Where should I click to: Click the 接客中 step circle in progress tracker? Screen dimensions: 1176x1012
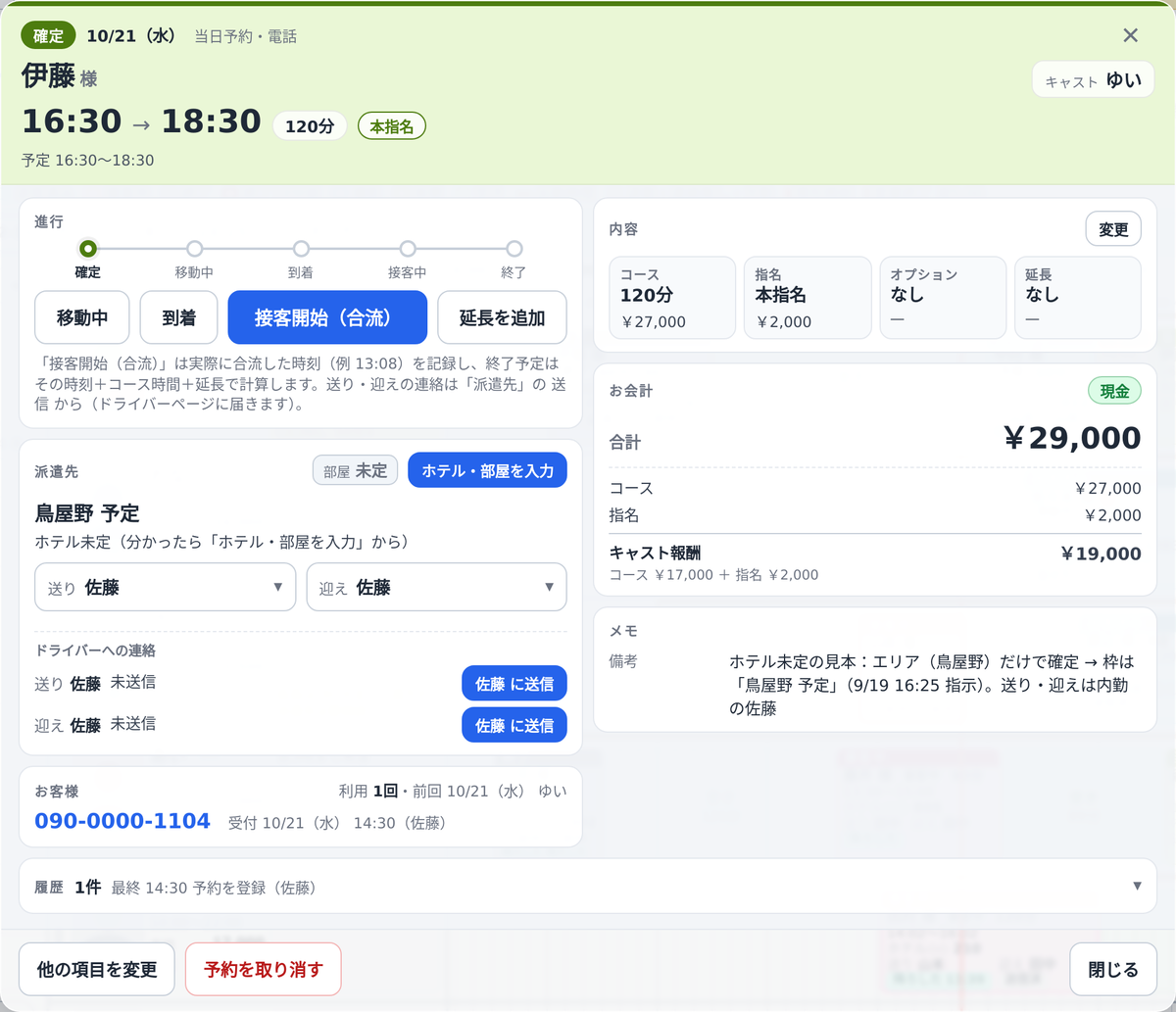click(x=408, y=249)
